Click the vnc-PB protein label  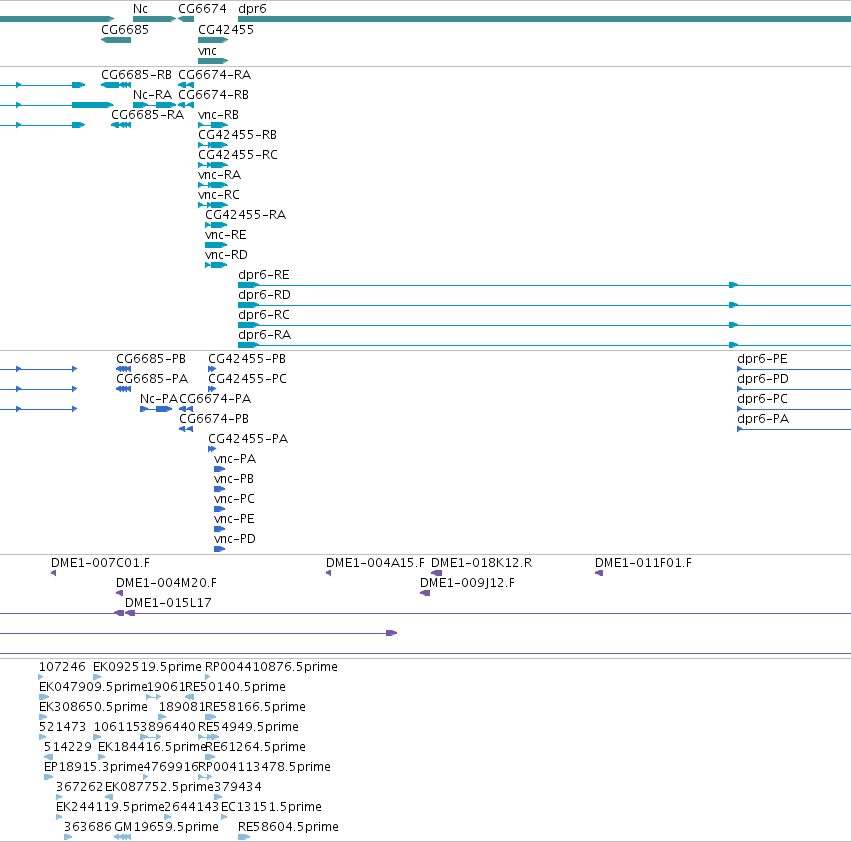[x=234, y=479]
